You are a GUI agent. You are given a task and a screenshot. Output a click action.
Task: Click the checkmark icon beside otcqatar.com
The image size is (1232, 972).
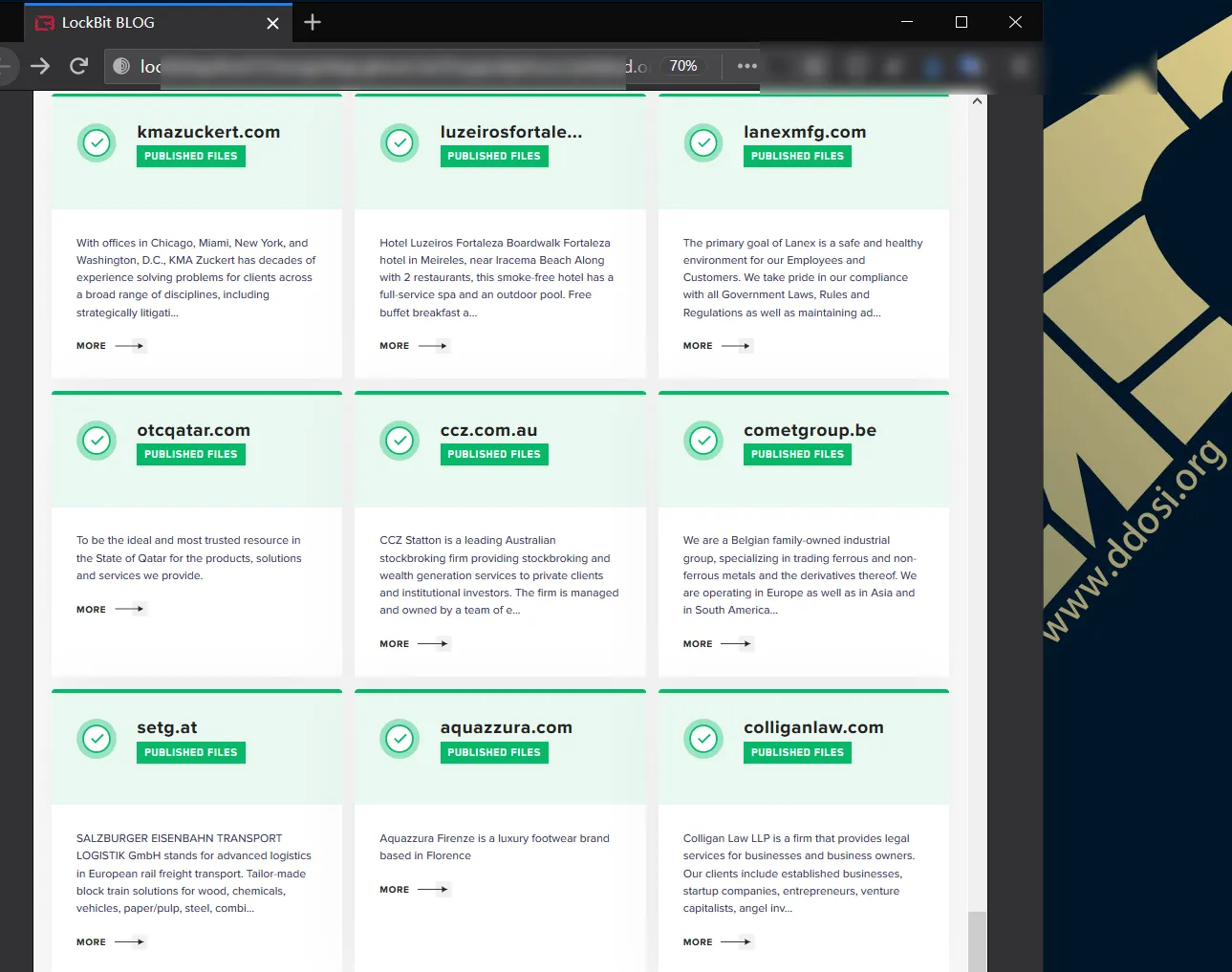97,441
